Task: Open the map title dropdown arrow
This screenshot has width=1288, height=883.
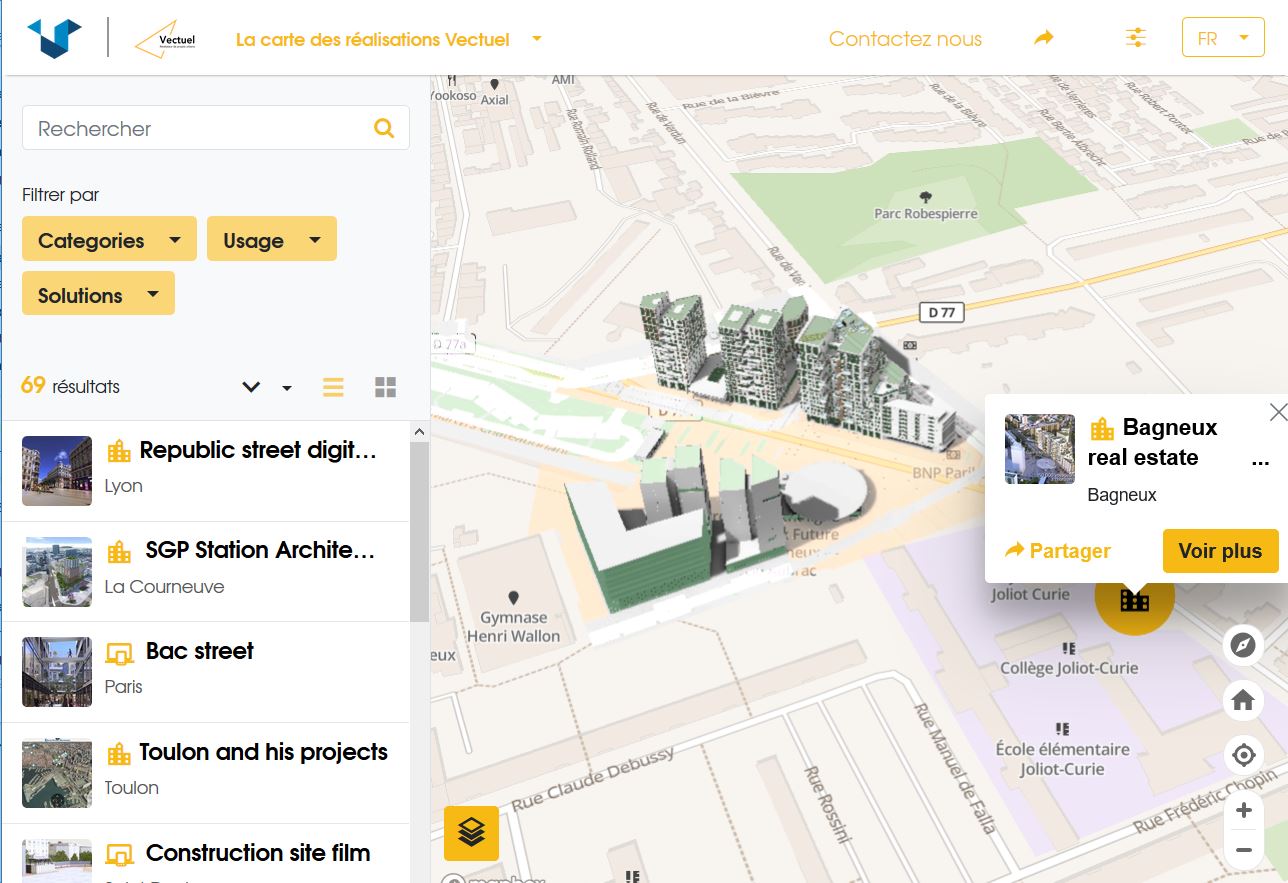Action: [x=537, y=39]
